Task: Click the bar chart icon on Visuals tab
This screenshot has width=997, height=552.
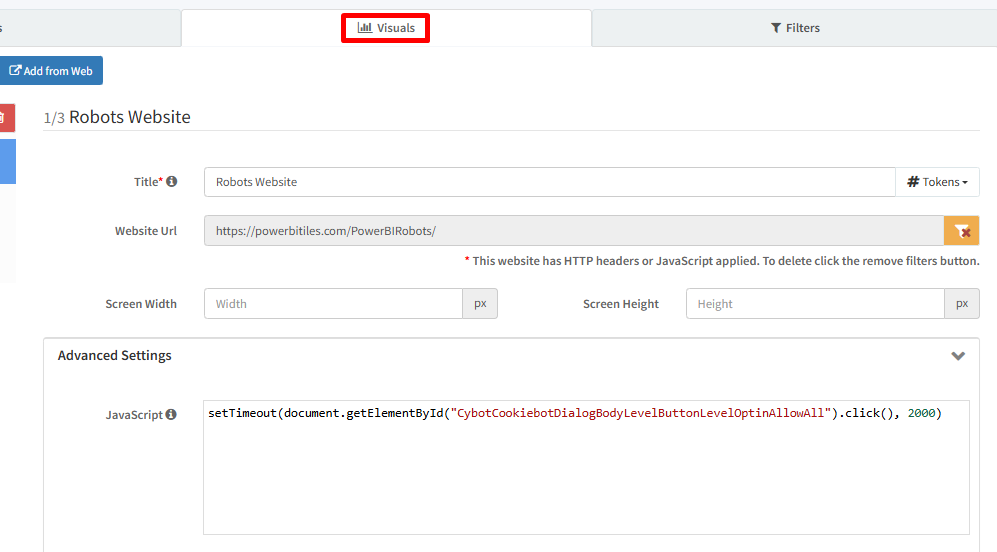Action: click(364, 28)
